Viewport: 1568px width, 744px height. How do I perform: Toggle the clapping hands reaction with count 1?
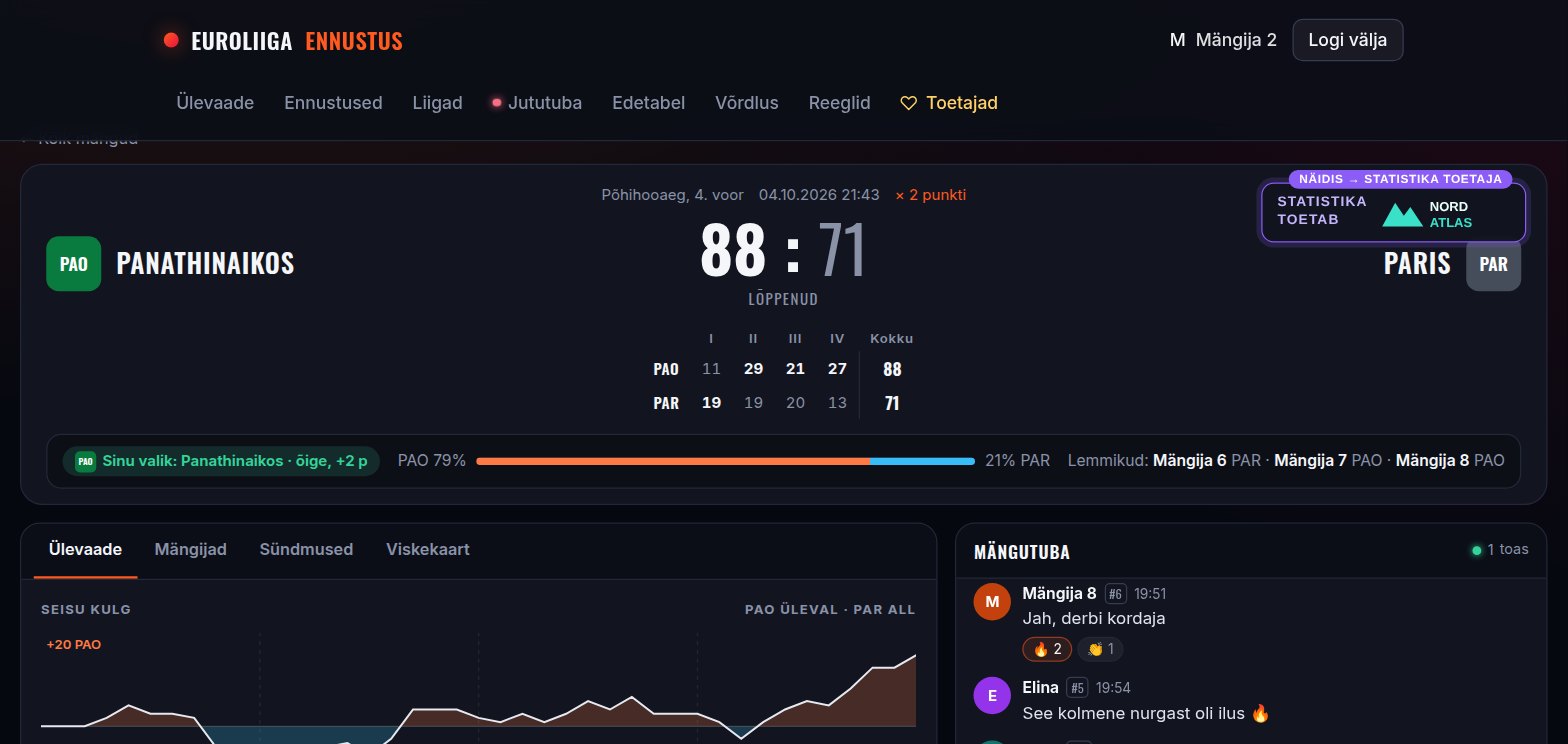(x=1100, y=649)
